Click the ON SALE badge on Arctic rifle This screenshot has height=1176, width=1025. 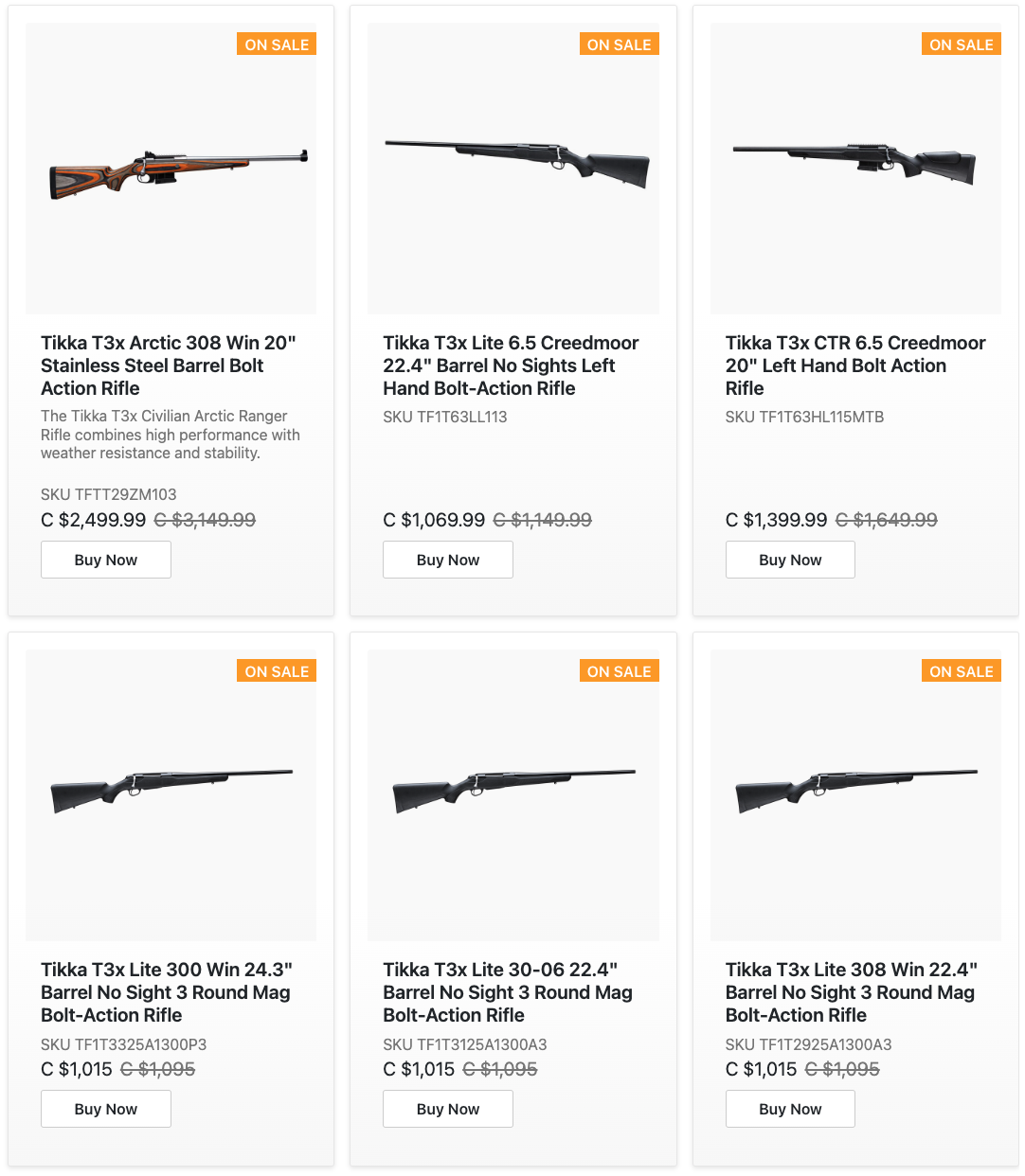pyautogui.click(x=277, y=45)
